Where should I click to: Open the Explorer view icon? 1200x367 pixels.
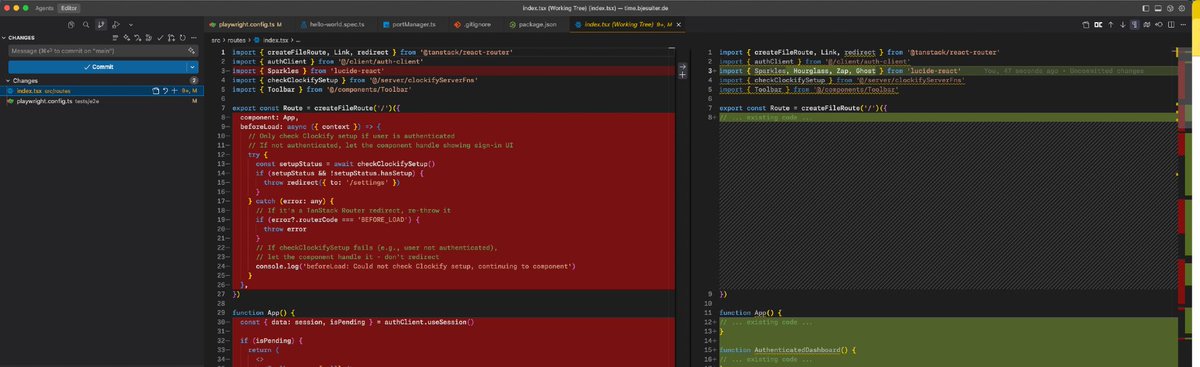coord(71,24)
